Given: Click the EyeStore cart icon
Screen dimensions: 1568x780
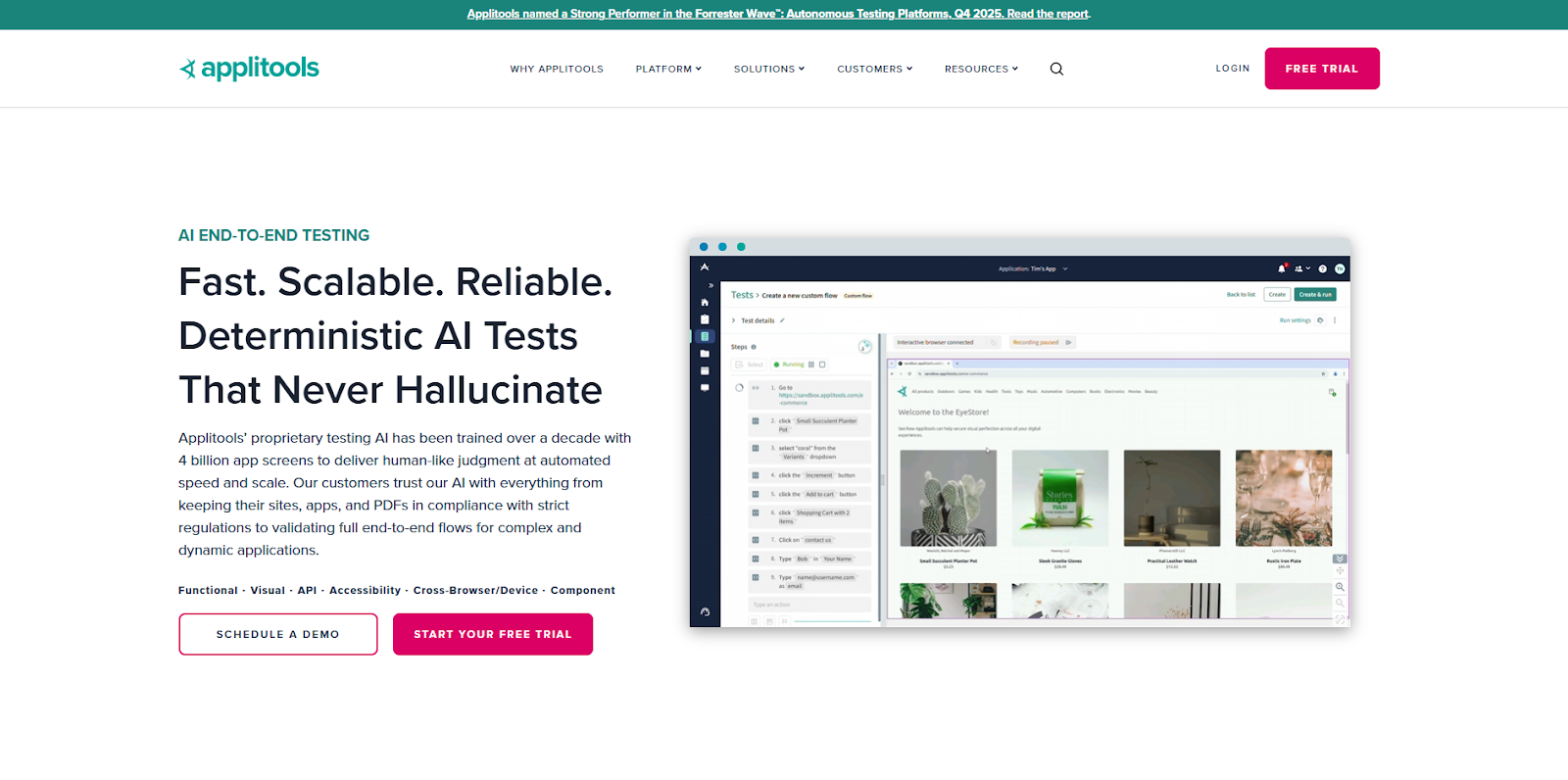Looking at the screenshot, I should 1332,392.
